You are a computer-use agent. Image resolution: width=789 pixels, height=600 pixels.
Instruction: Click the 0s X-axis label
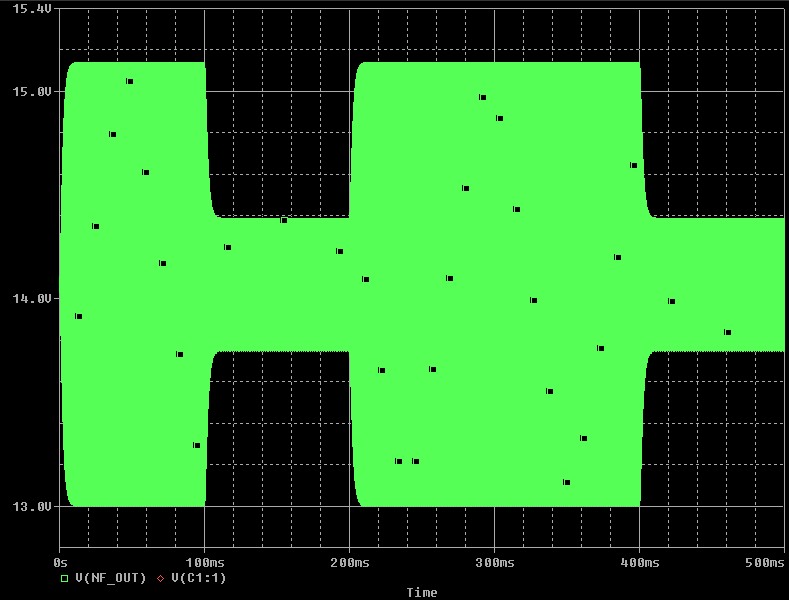click(60, 562)
